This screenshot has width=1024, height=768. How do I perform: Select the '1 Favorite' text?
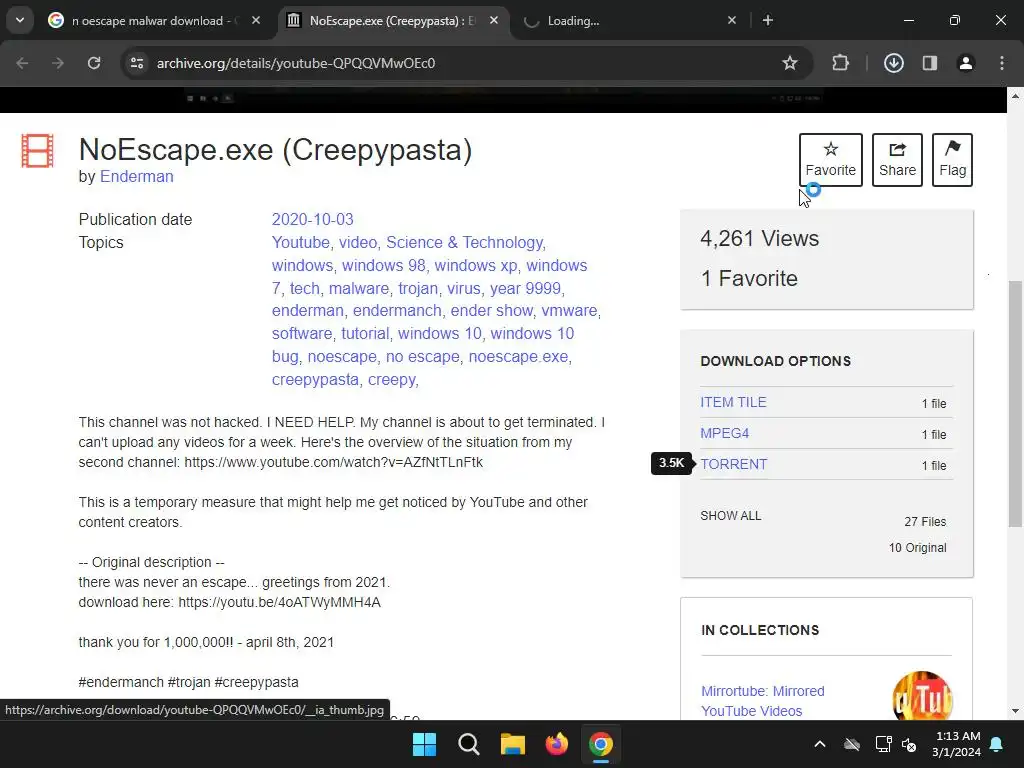point(749,279)
